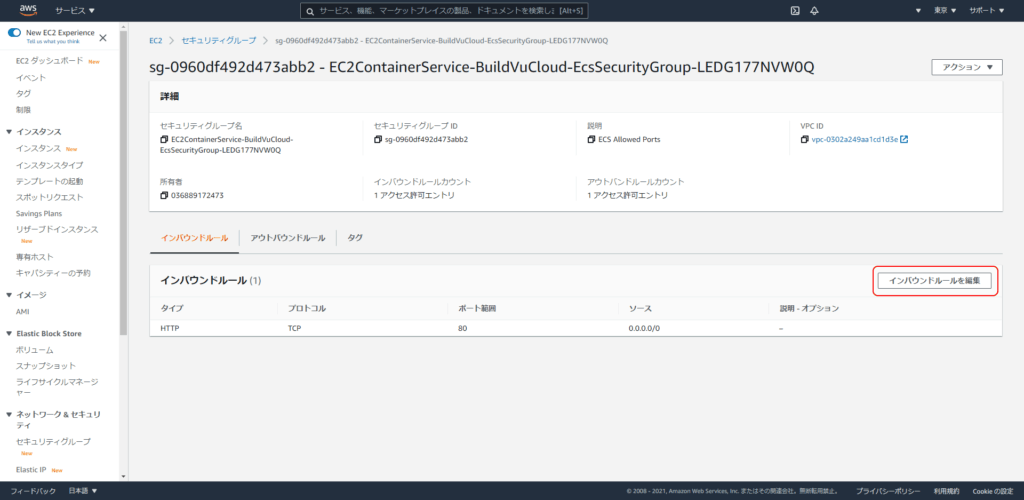
Task: Collapse the Elastic Block Store section
Action: pos(8,334)
